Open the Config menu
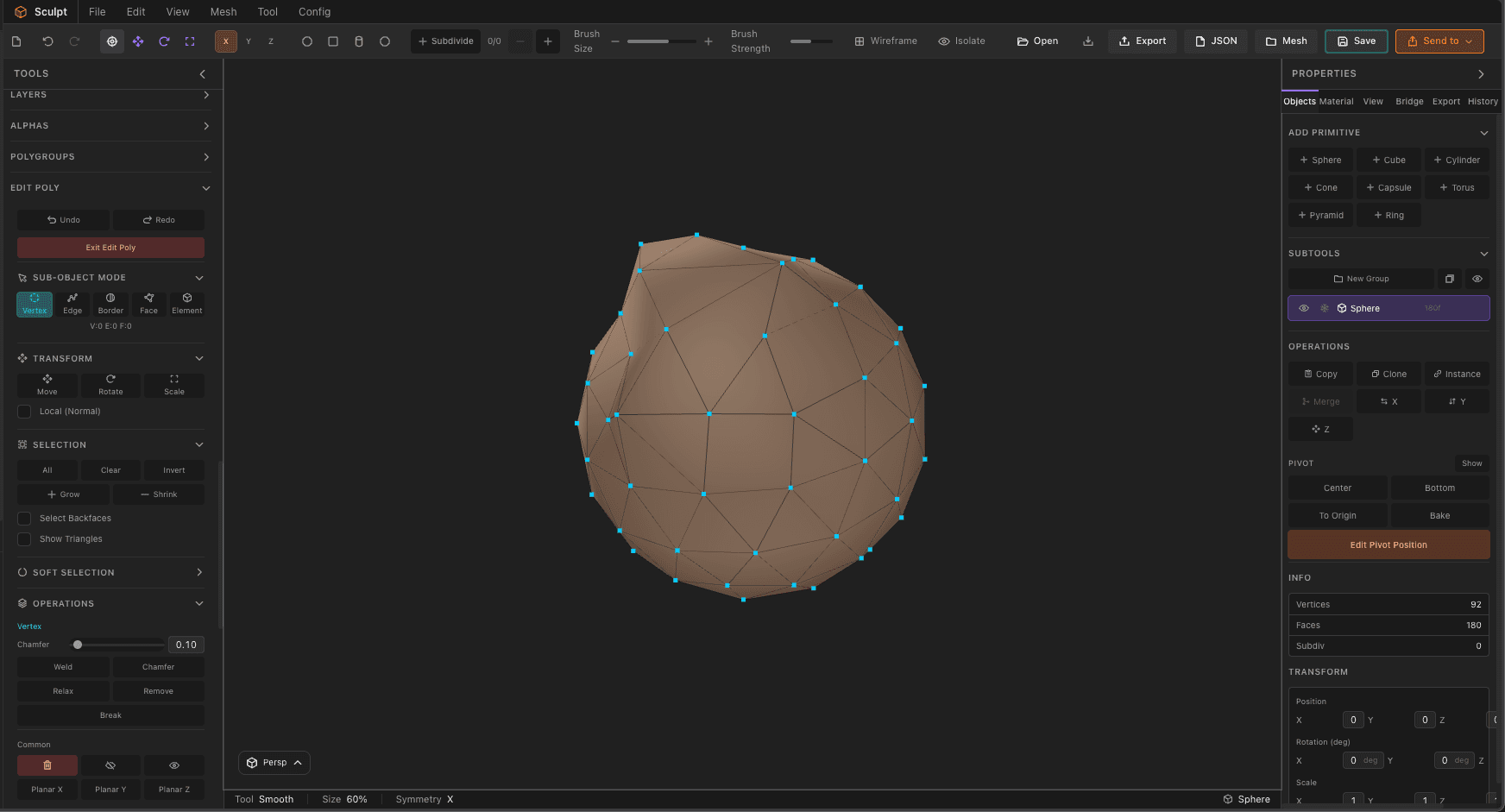The width and height of the screenshot is (1505, 812). click(x=315, y=12)
